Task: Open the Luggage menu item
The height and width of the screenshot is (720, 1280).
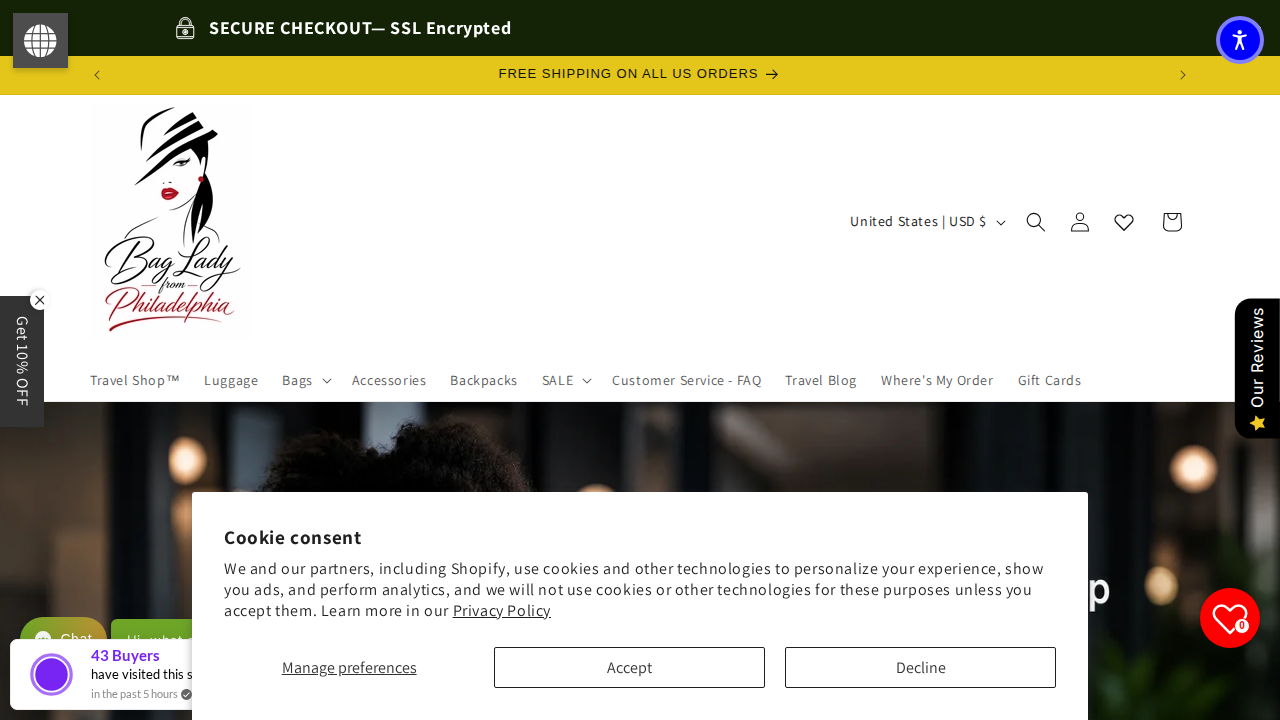Action: [231, 380]
